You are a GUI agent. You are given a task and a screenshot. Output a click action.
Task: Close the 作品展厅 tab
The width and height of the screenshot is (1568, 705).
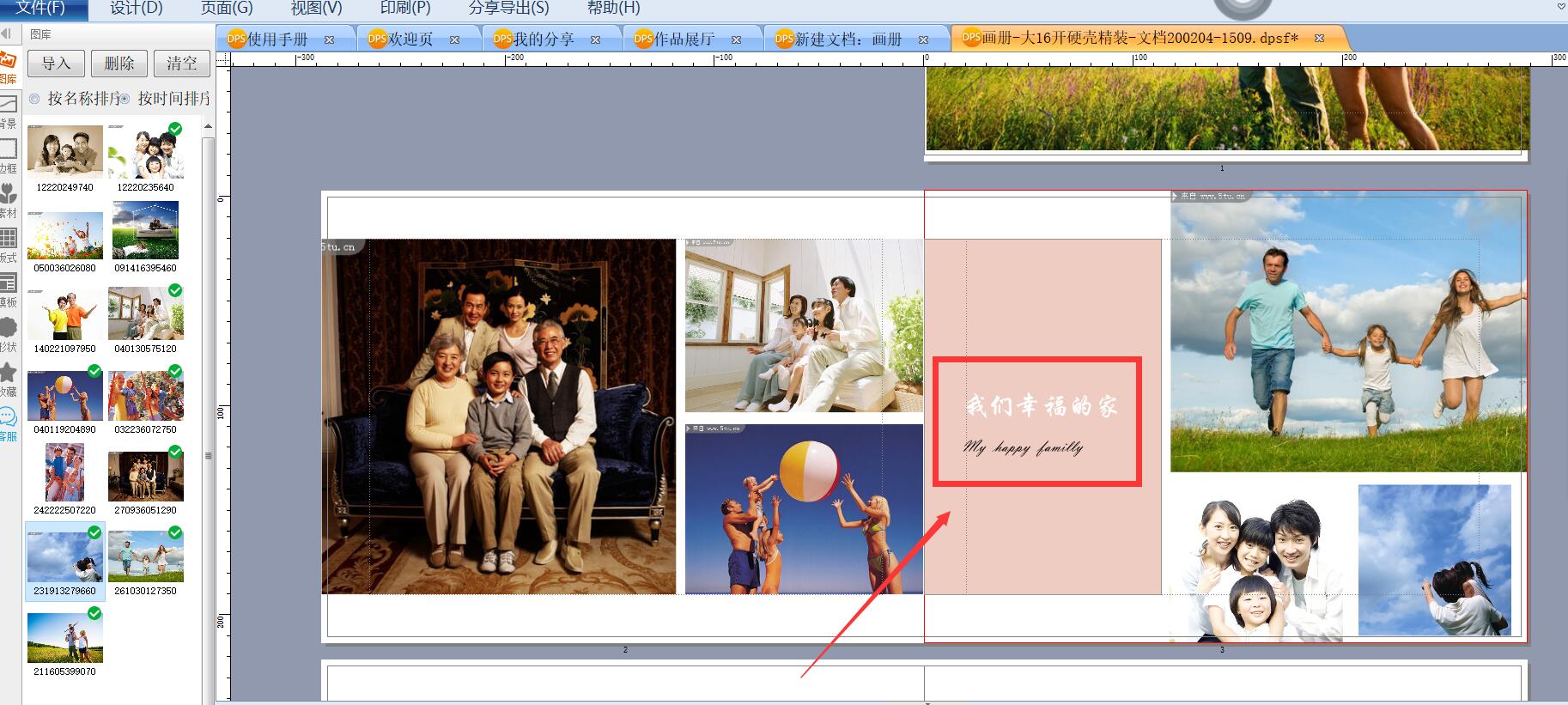click(736, 40)
